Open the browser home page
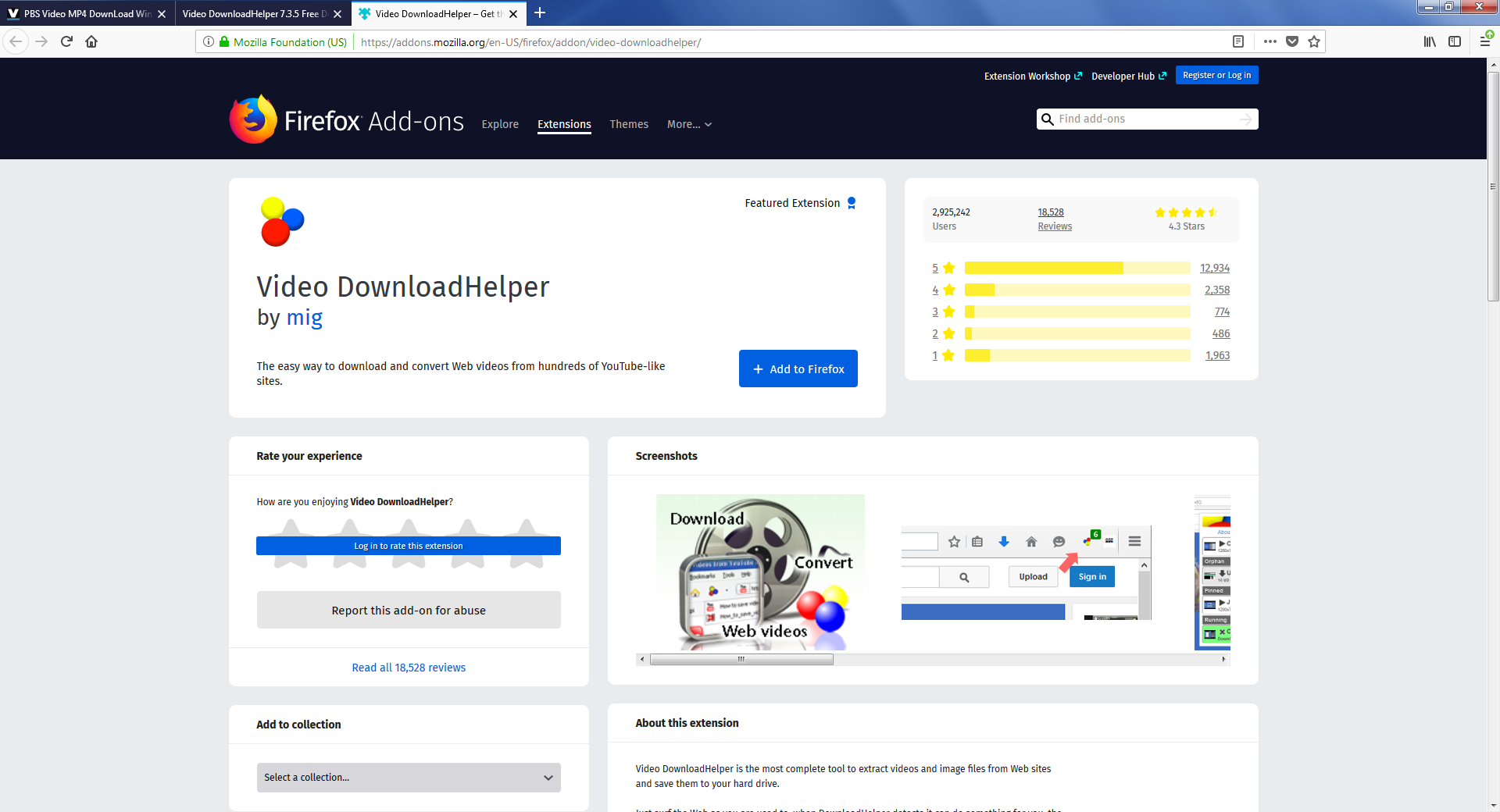Viewport: 1500px width, 812px height. pyautogui.click(x=91, y=41)
